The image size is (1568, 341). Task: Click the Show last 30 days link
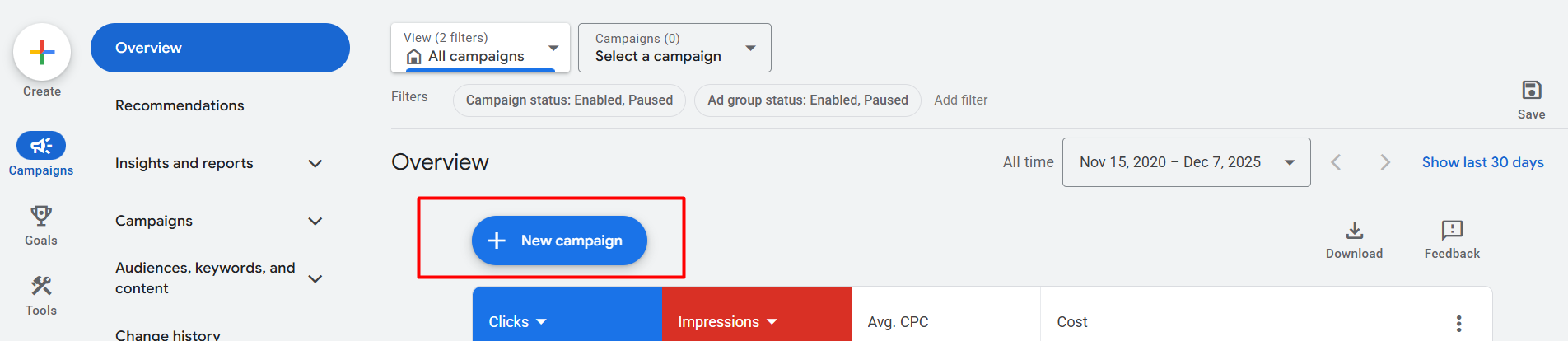[1482, 162]
